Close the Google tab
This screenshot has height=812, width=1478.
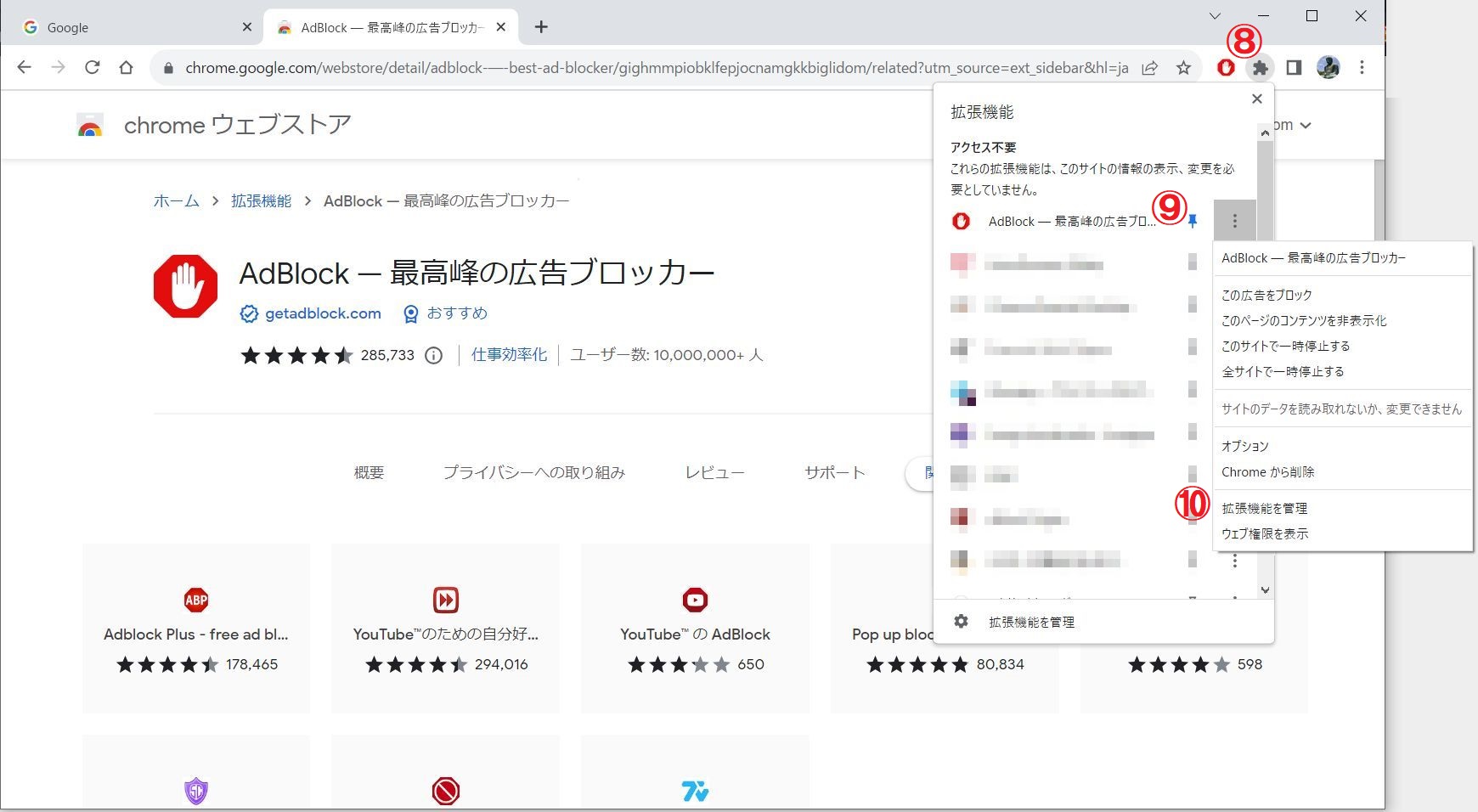tap(247, 27)
